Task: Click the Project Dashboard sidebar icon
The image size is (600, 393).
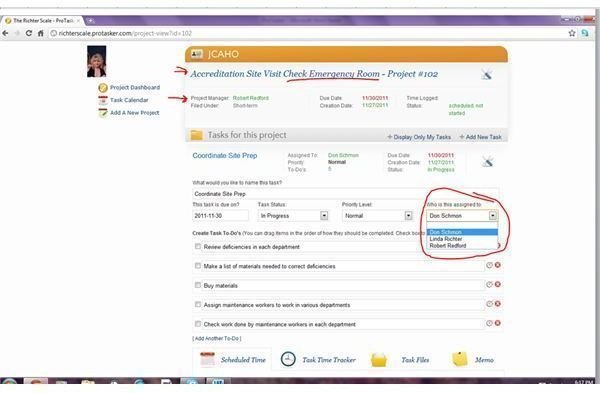Action: click(x=103, y=88)
